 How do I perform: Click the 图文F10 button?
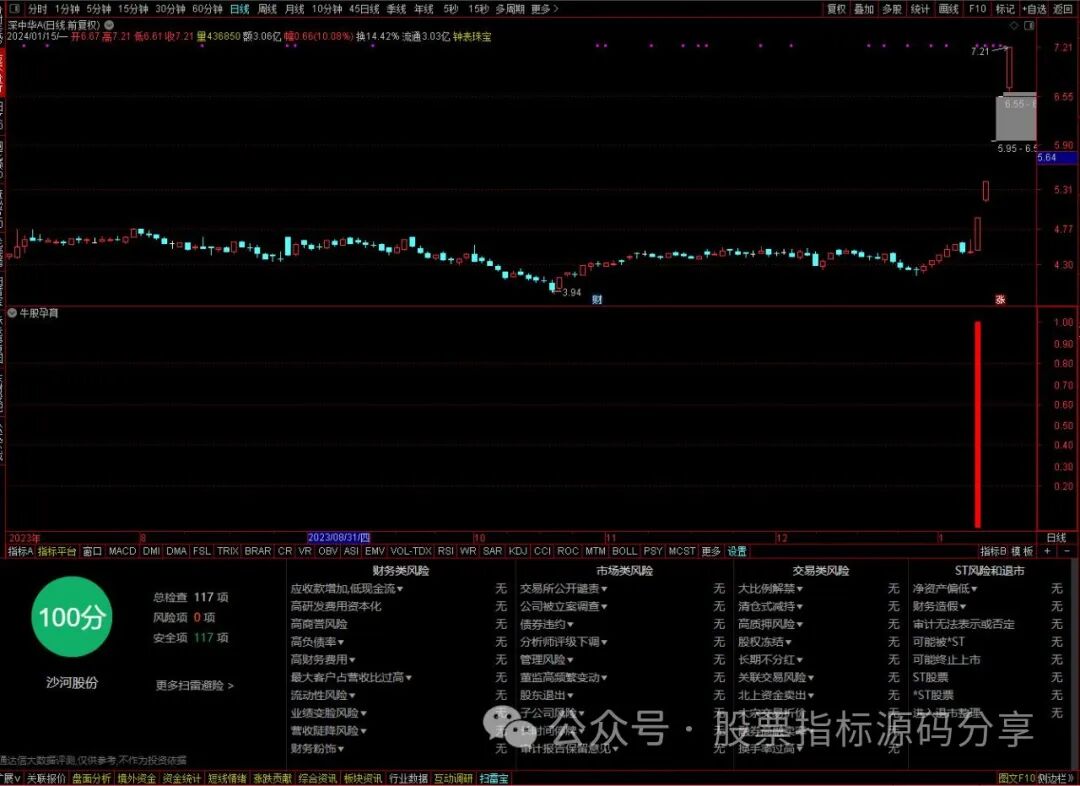tap(1017, 778)
